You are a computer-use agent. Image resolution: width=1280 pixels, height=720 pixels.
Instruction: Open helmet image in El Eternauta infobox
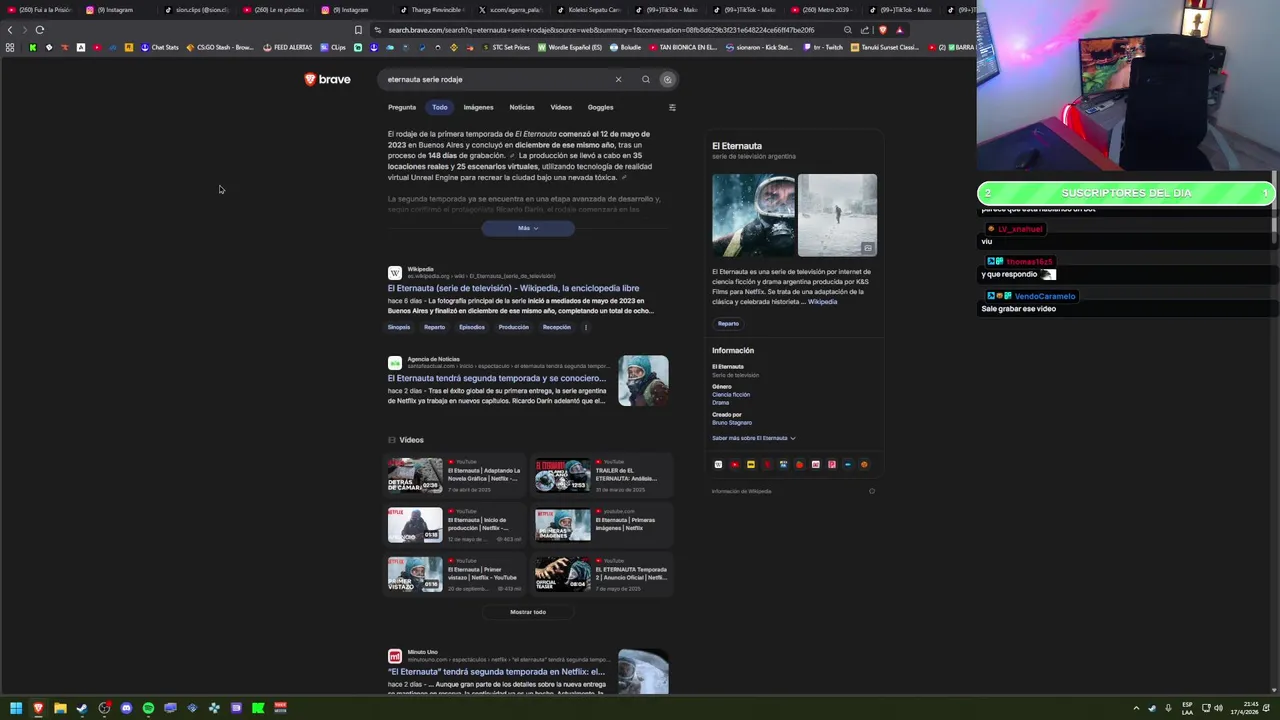[x=753, y=215]
